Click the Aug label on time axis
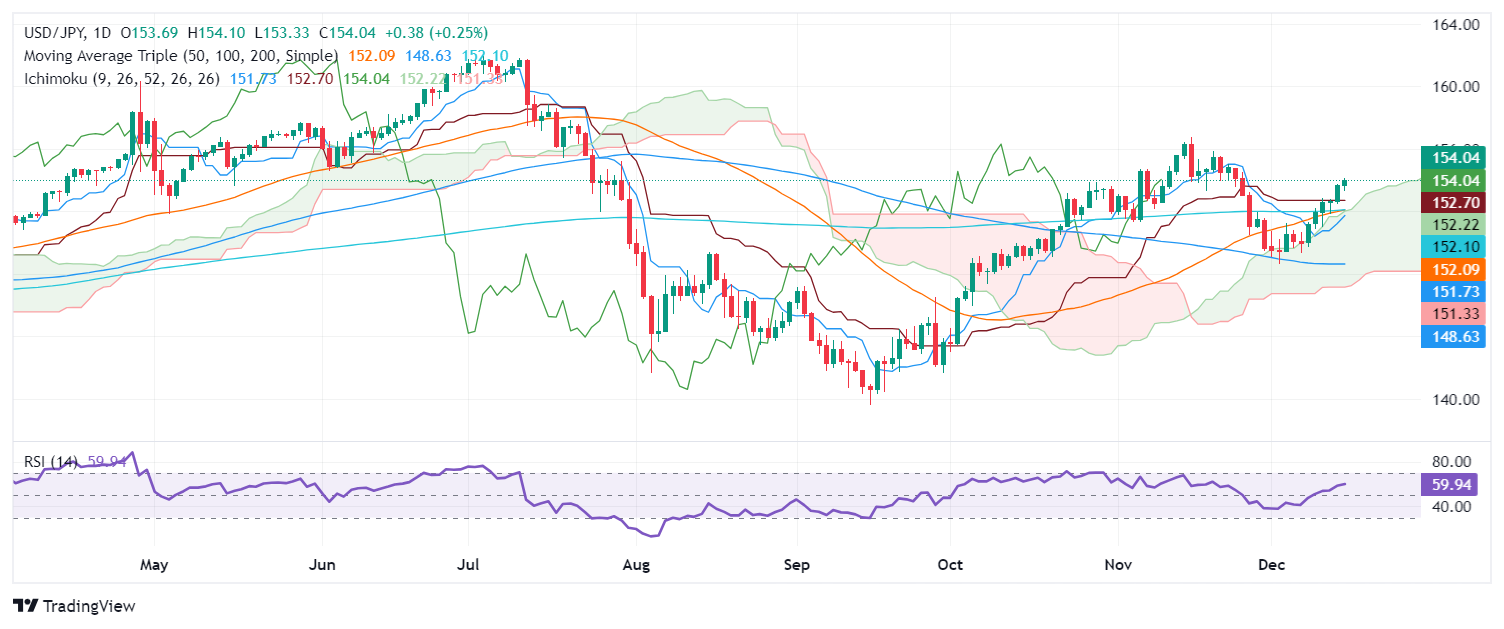Image resolution: width=1504 pixels, height=629 pixels. click(636, 565)
